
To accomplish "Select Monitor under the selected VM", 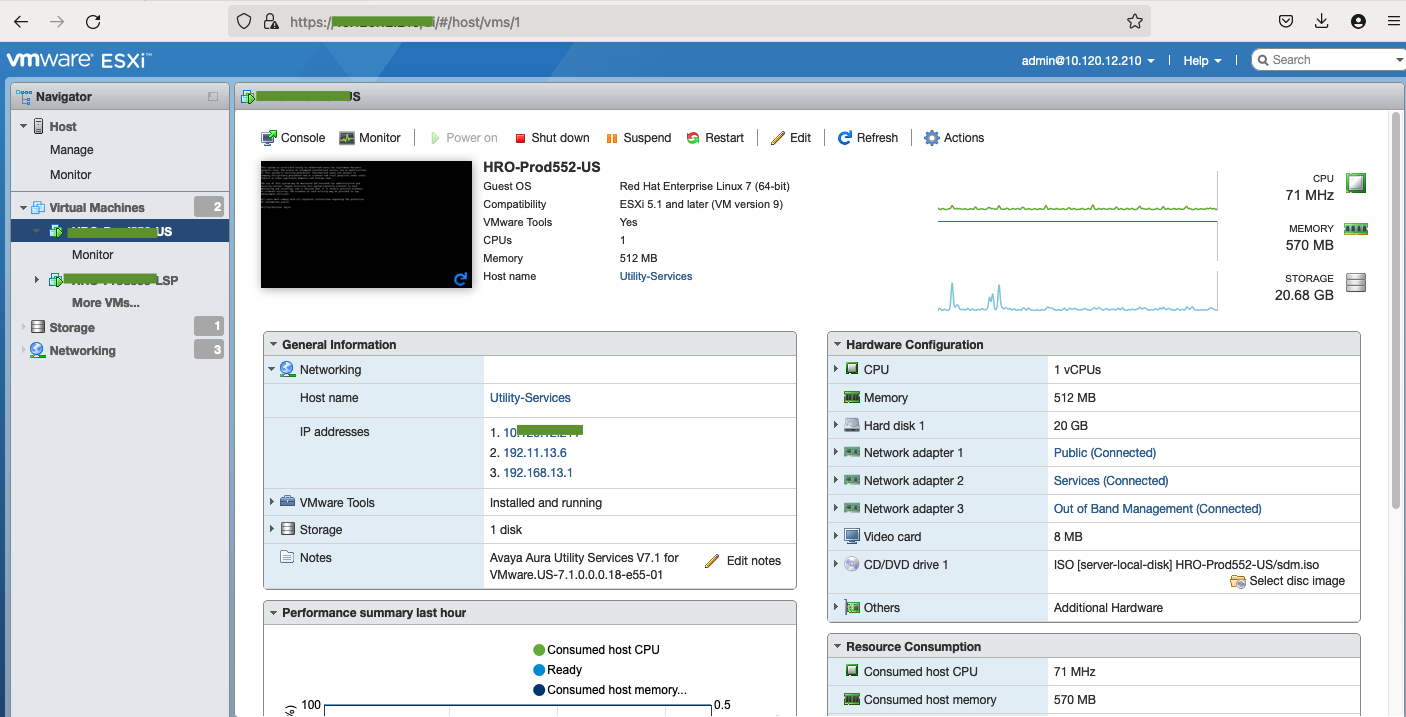I will tap(93, 255).
